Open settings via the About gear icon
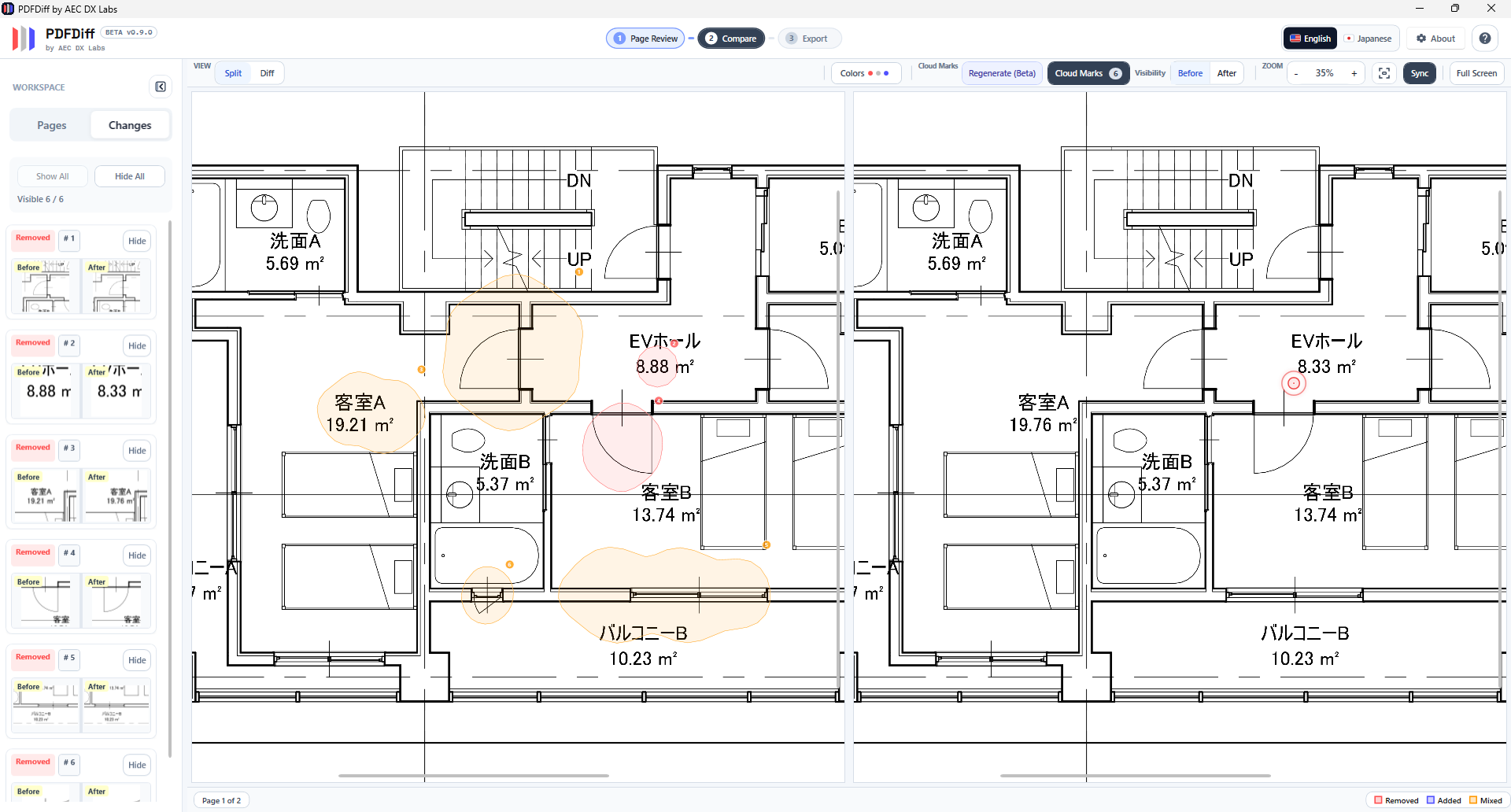Image resolution: width=1511 pixels, height=812 pixels. pos(1421,38)
